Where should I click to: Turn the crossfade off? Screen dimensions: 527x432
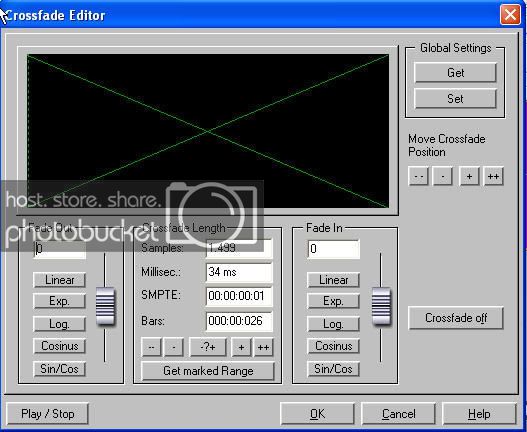[456, 318]
